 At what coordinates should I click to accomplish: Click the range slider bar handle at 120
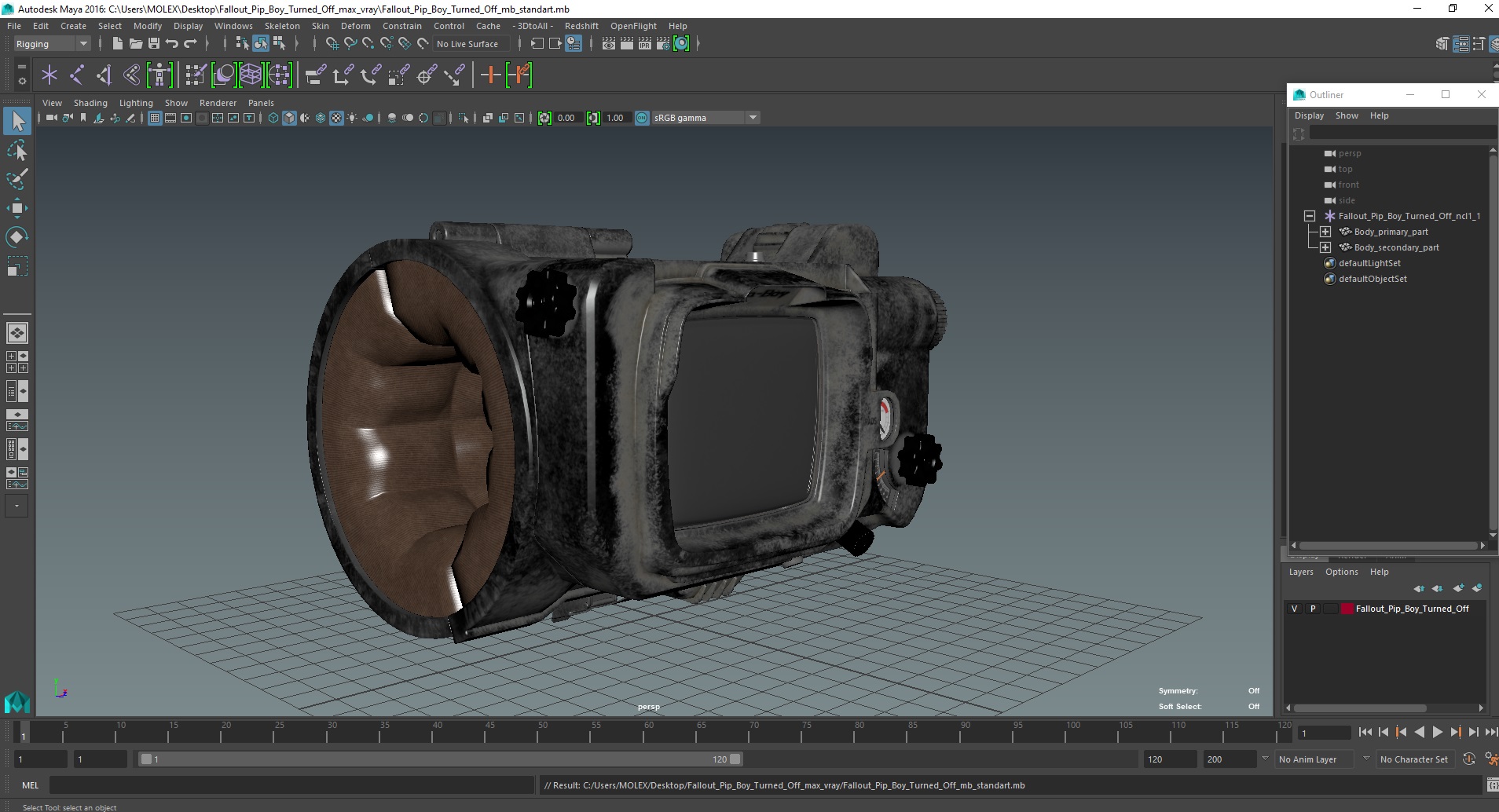pos(735,759)
